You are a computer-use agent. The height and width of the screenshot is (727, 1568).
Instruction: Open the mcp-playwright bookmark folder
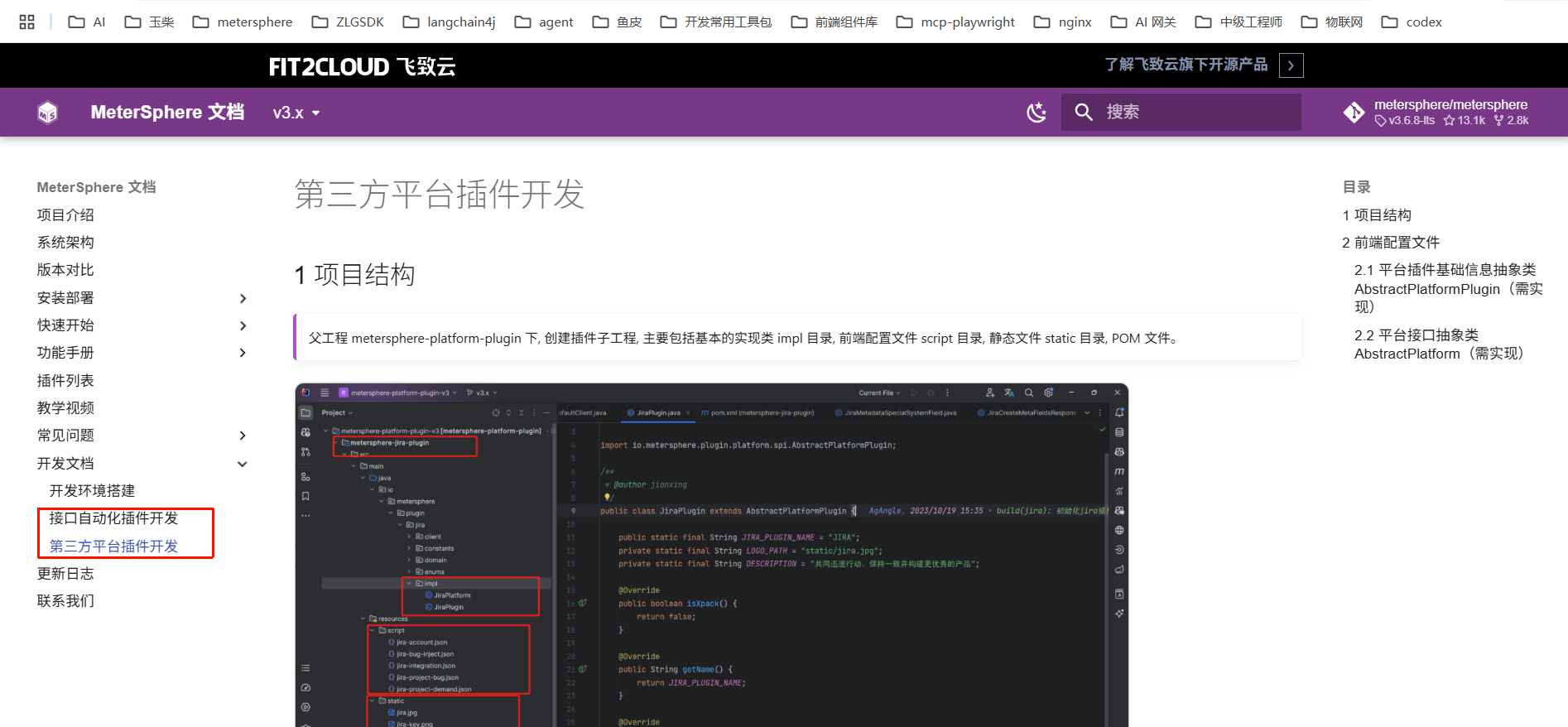tap(955, 22)
